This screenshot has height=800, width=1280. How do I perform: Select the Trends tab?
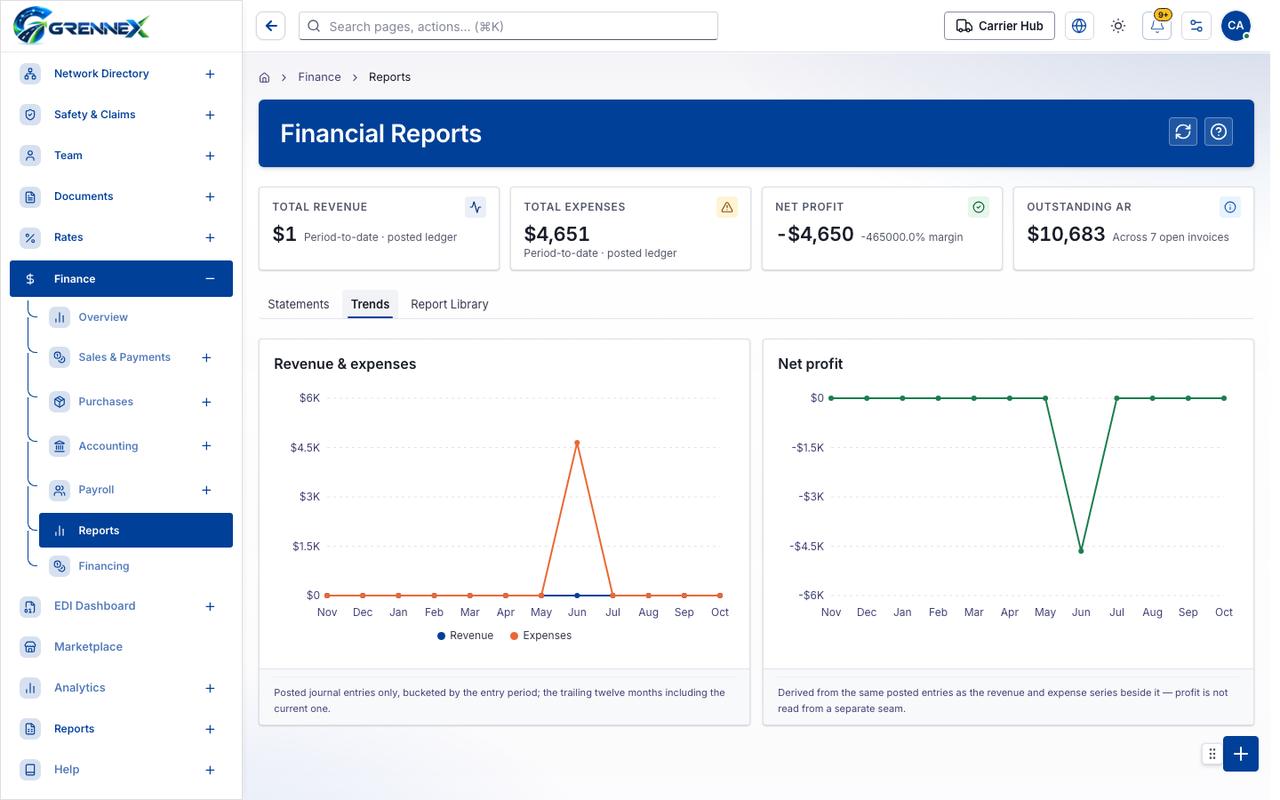coord(370,304)
